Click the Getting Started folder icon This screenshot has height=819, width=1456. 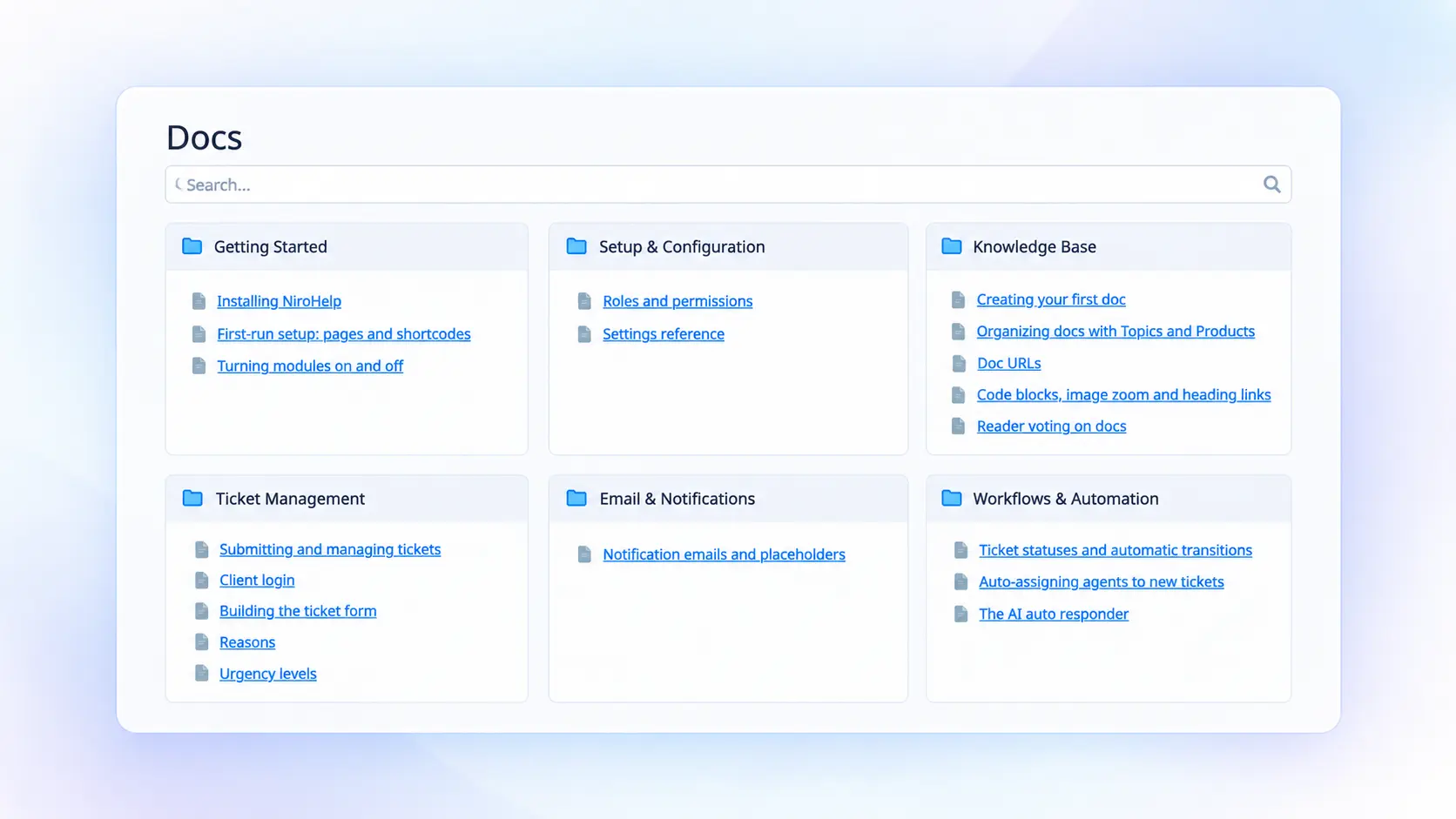click(192, 246)
